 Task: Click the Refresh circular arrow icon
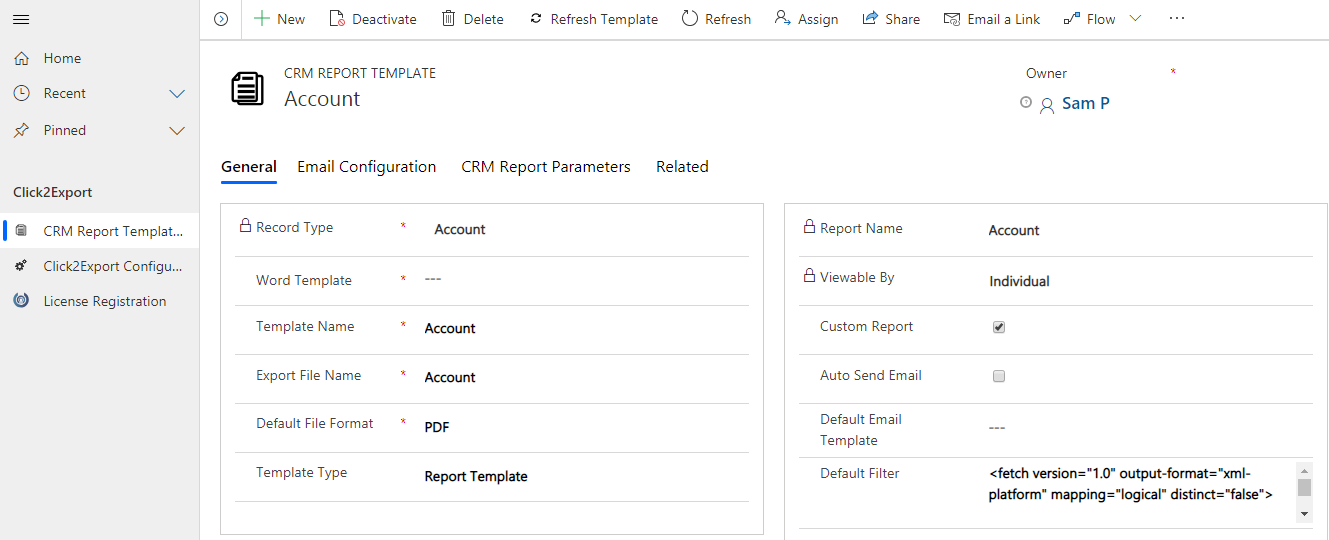point(690,19)
